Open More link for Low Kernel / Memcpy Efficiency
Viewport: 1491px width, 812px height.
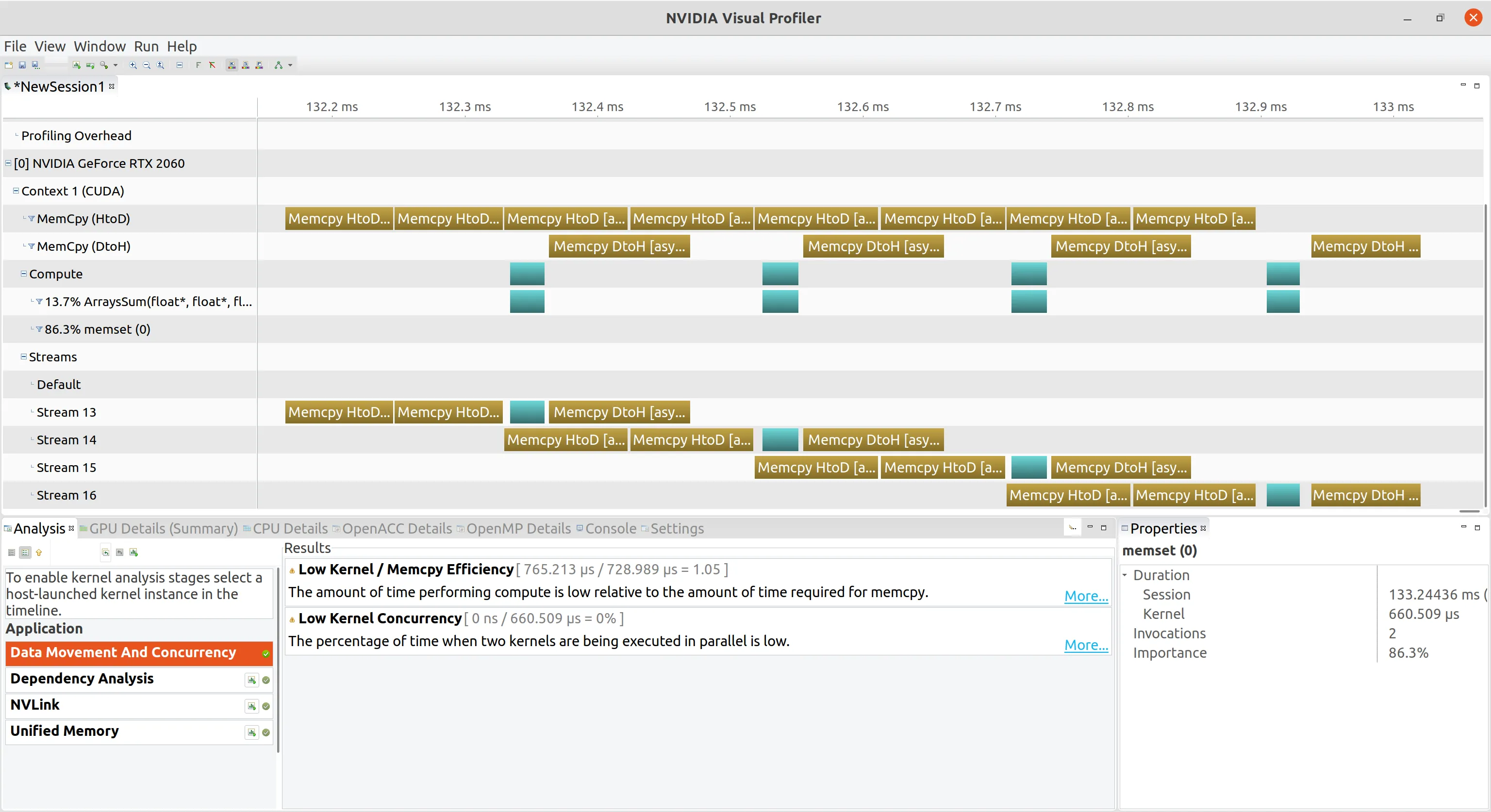[1086, 596]
